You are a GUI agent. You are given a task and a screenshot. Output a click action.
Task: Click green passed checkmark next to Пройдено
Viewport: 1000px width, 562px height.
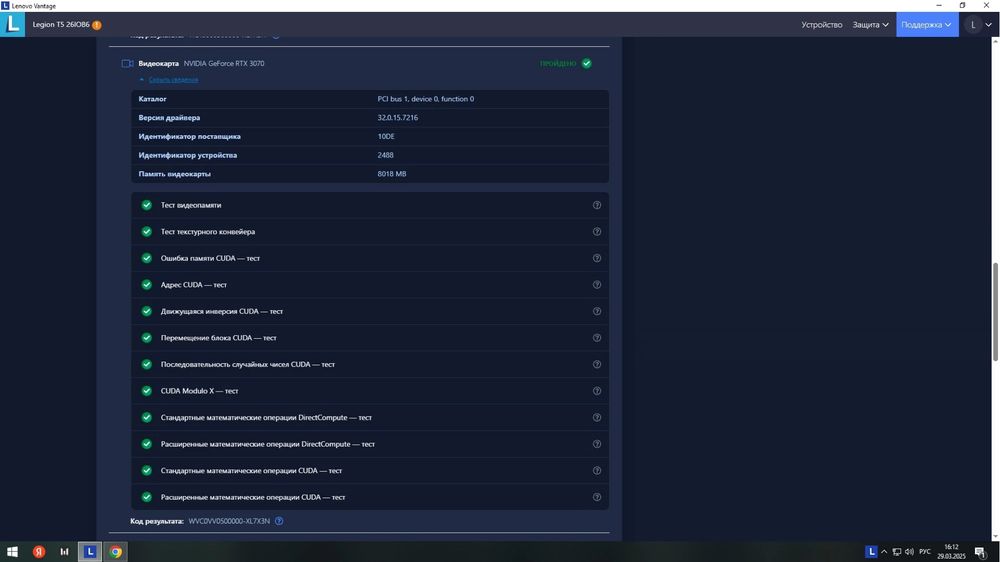point(587,63)
